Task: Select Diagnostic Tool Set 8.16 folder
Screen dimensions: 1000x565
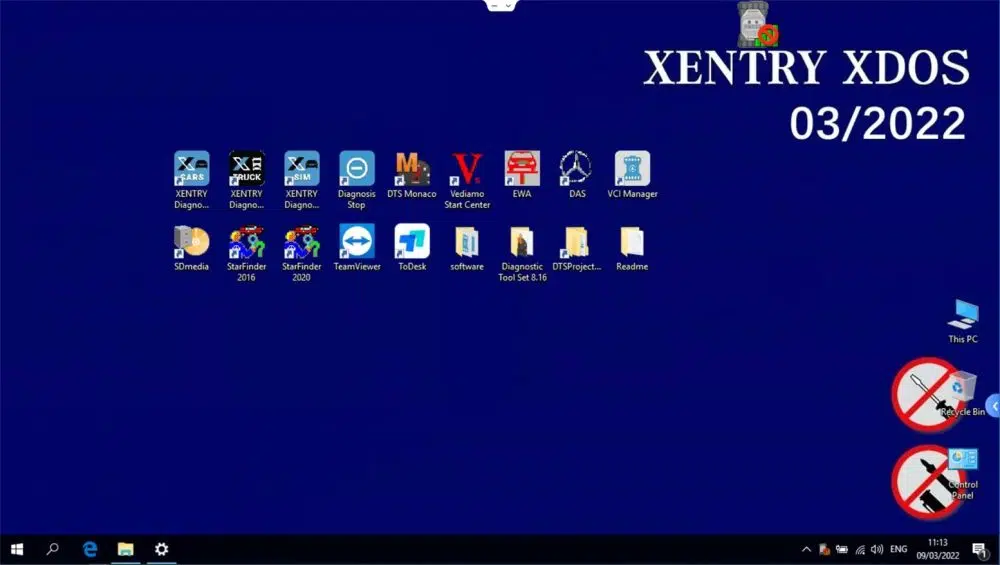Action: 522,253
